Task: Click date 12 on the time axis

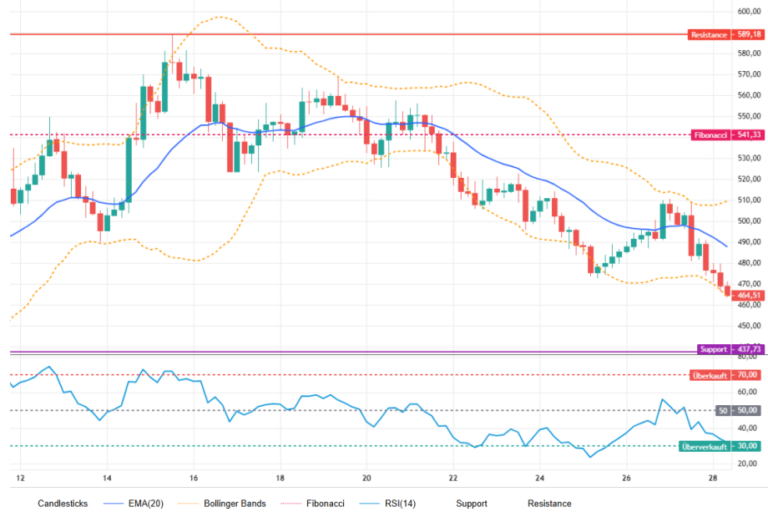Action: [20, 478]
